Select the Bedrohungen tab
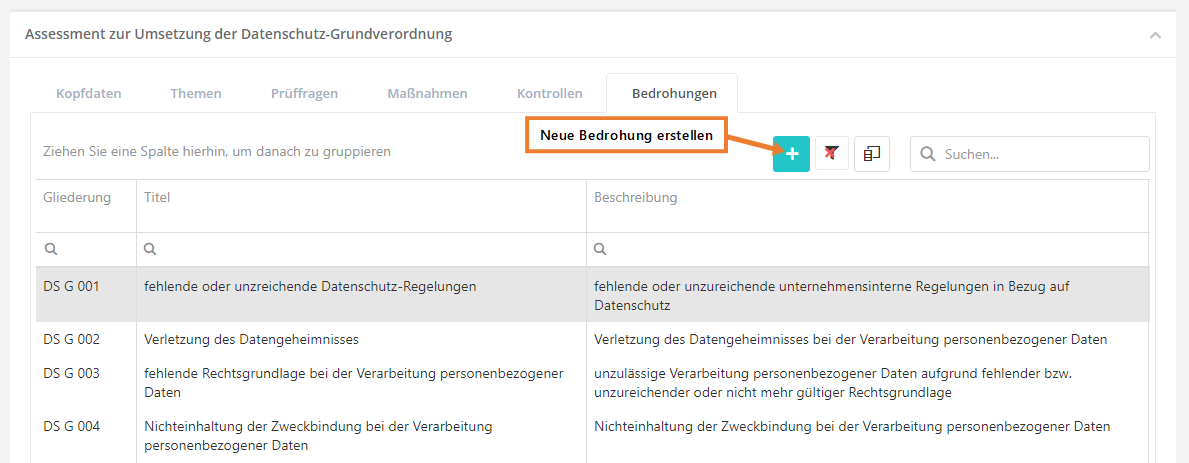 point(673,94)
